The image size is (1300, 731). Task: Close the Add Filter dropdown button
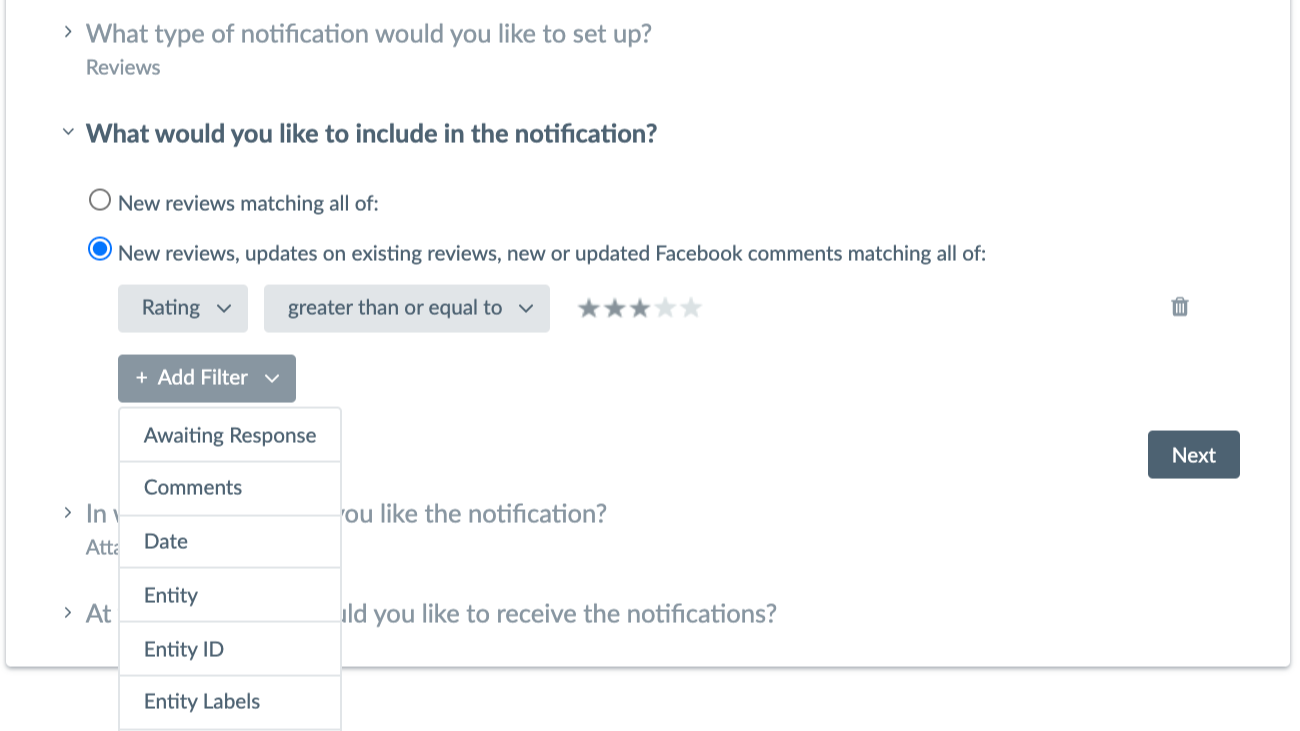point(207,378)
